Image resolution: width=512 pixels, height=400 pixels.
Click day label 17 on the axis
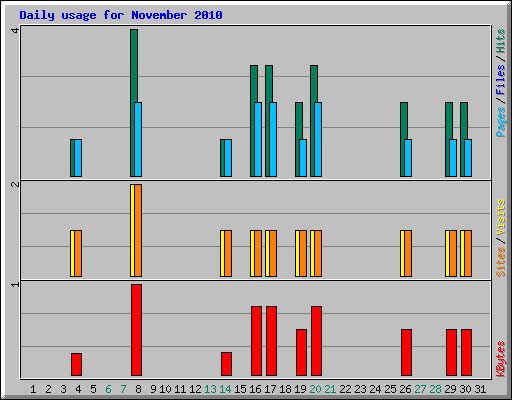point(270,389)
